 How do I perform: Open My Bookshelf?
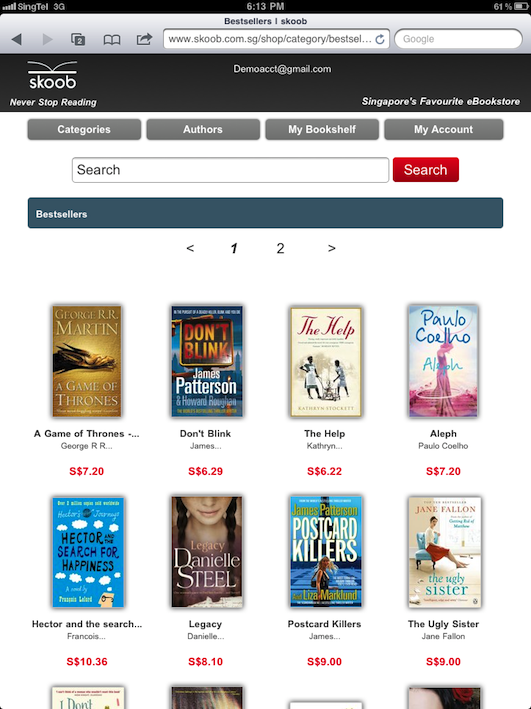[x=322, y=129]
